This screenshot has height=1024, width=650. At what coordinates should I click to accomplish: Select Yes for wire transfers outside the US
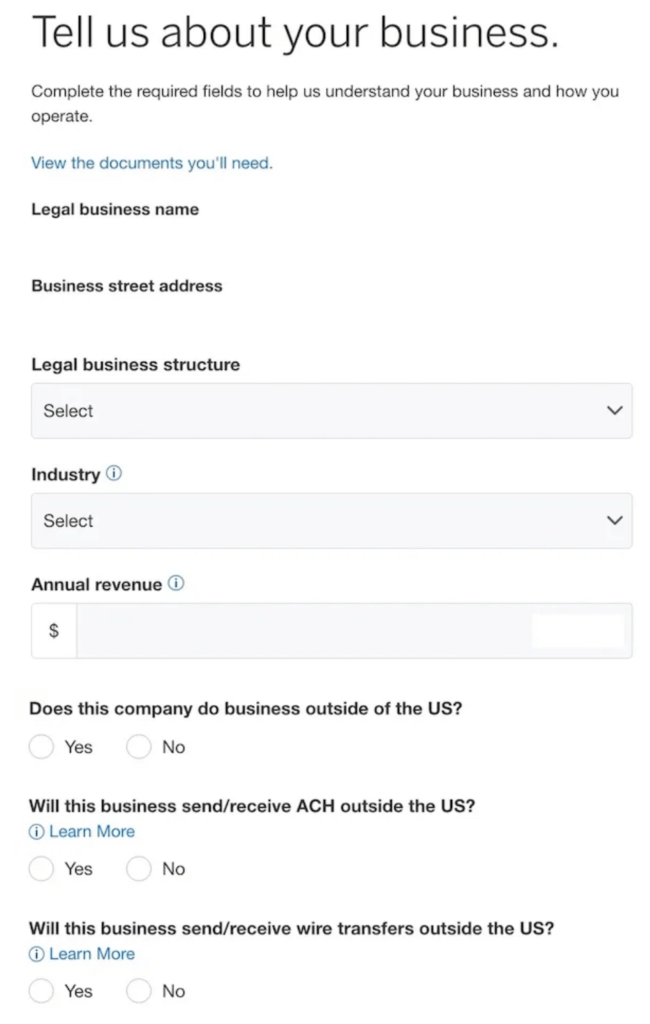41,991
